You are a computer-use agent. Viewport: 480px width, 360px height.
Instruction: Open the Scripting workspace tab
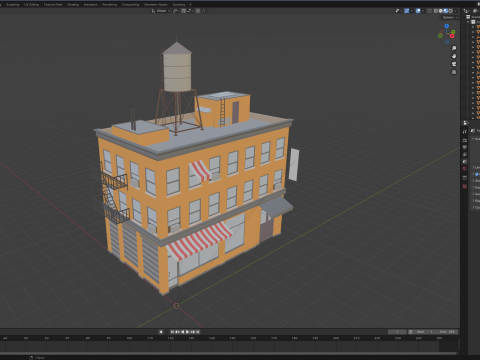point(179,4)
